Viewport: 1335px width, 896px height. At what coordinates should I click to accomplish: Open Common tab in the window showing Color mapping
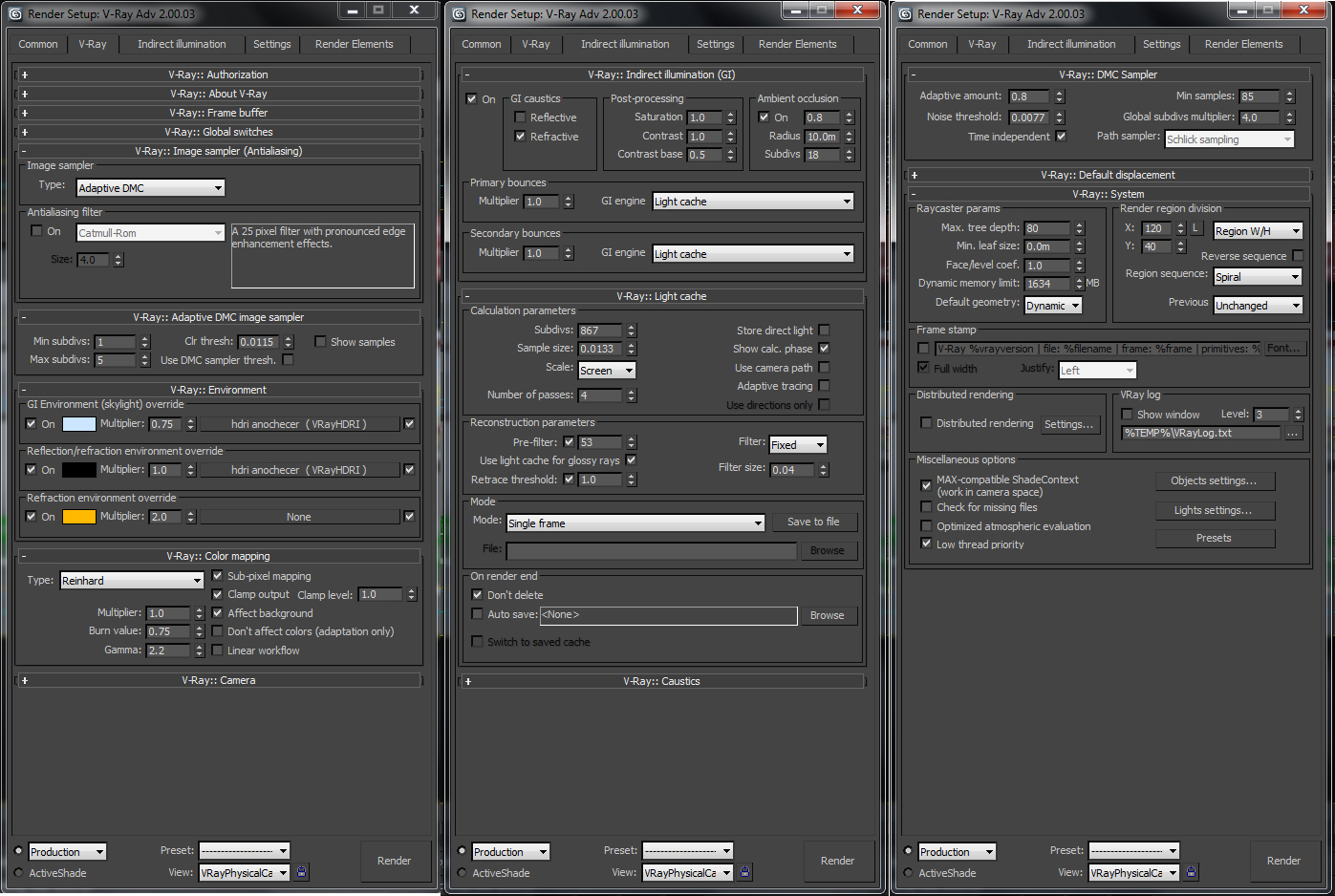tap(38, 44)
